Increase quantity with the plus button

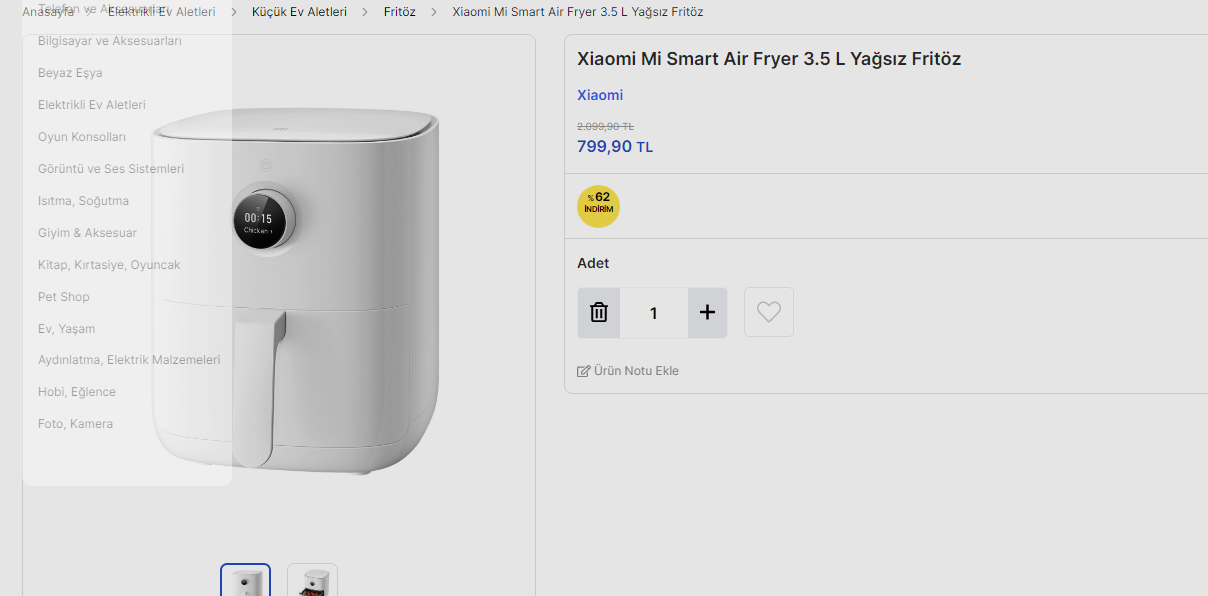click(707, 313)
